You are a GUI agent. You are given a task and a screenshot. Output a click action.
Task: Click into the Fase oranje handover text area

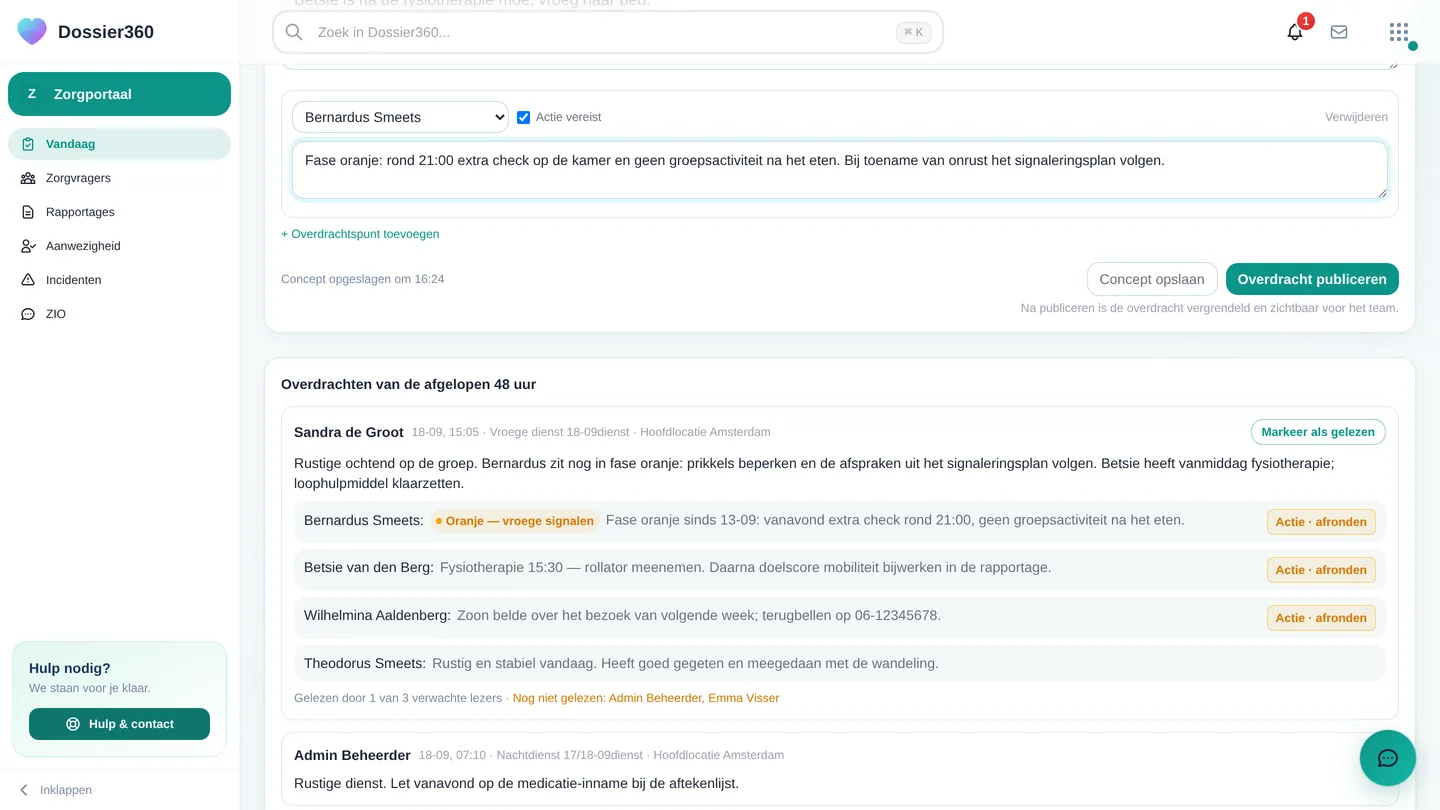pyautogui.click(x=840, y=170)
